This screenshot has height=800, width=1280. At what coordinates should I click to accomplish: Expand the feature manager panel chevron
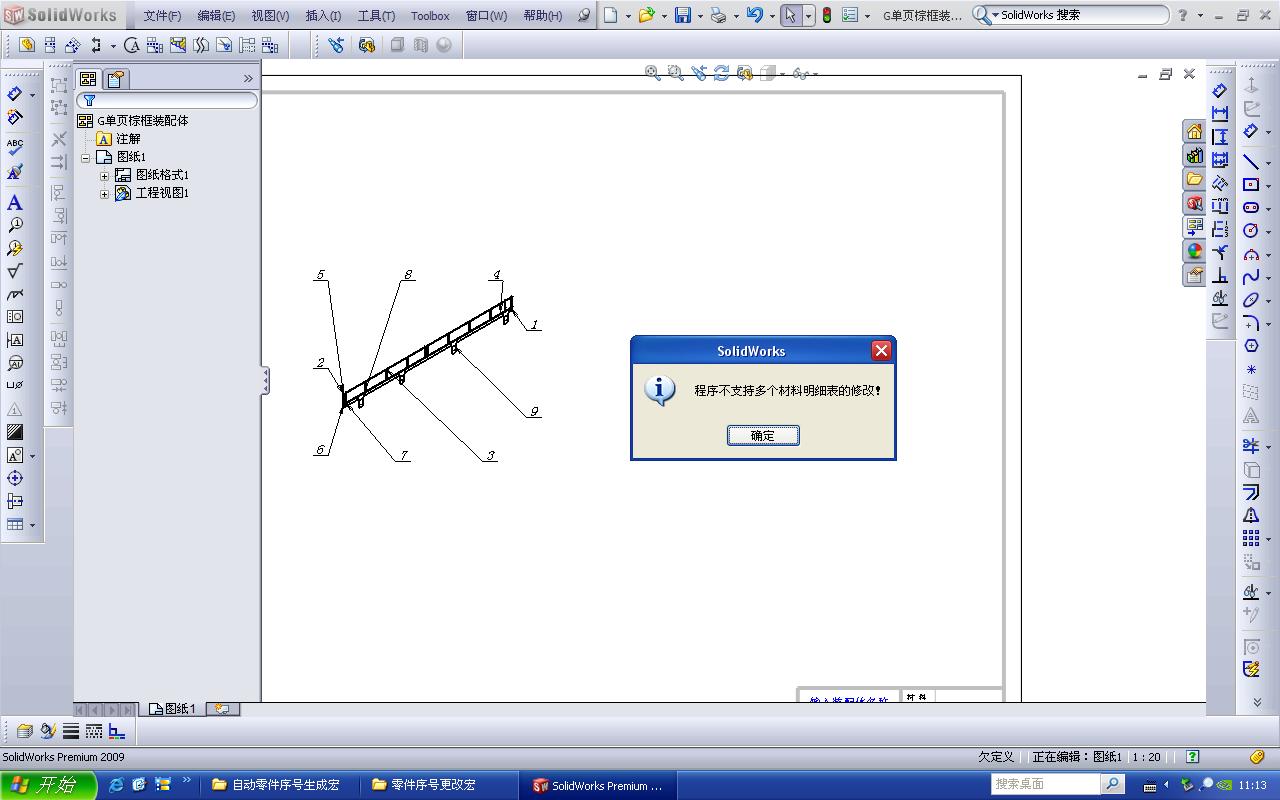tap(248, 78)
